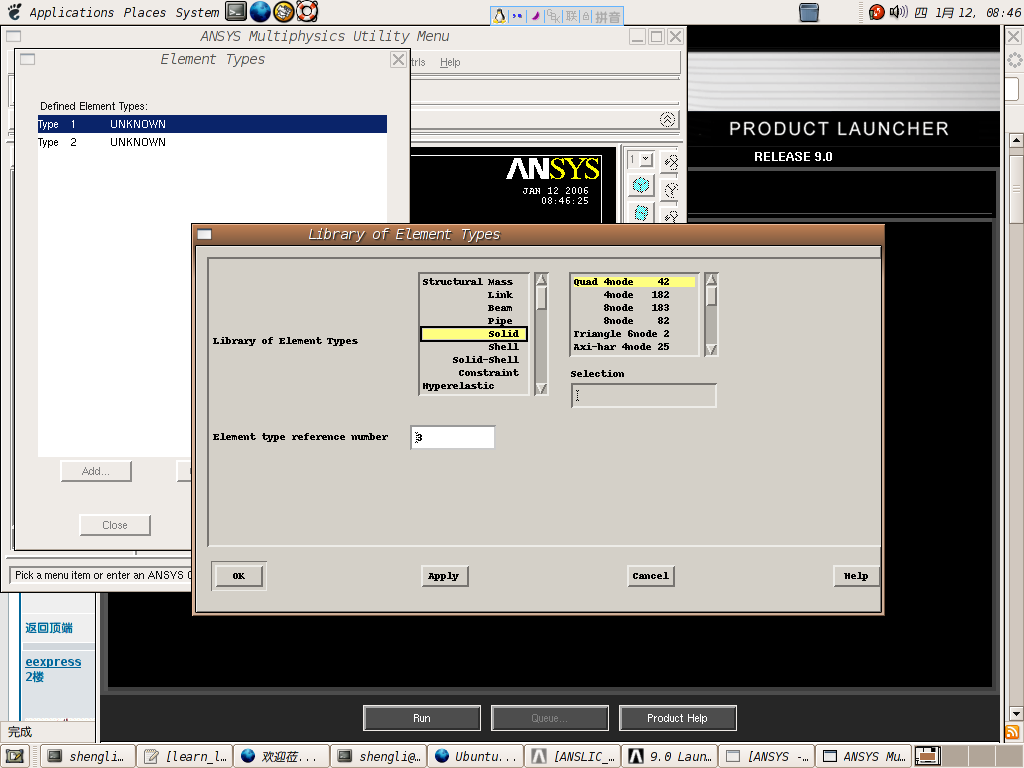
Task: Open the lifebuoy help launcher icon
Action: [x=307, y=11]
